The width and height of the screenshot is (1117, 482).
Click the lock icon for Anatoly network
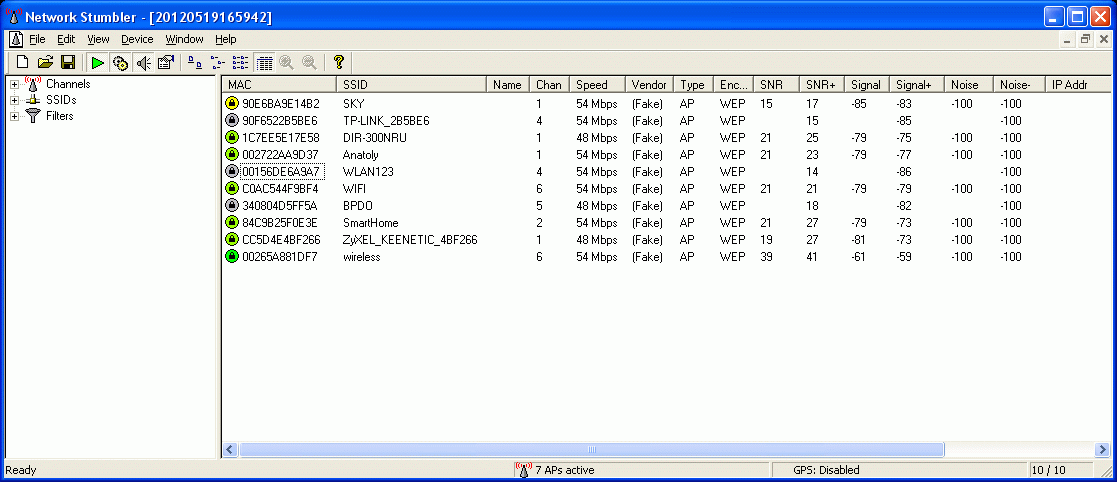232,154
